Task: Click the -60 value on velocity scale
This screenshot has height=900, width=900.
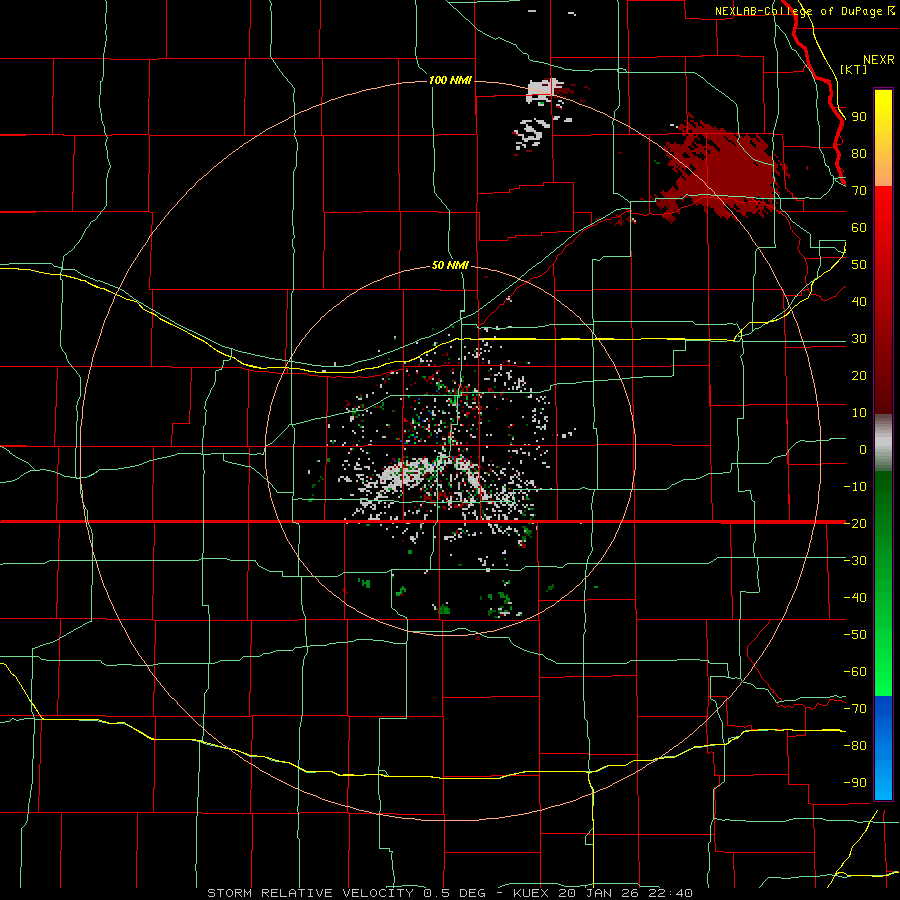Action: point(855,672)
